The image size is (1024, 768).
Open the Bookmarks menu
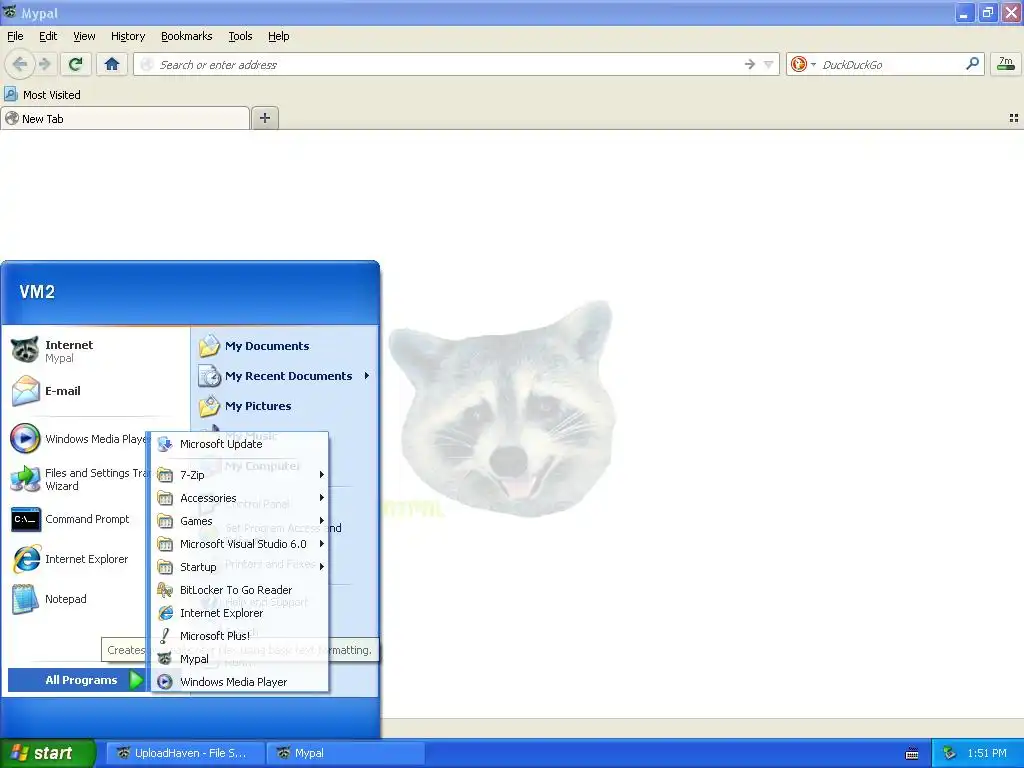pyautogui.click(x=186, y=36)
